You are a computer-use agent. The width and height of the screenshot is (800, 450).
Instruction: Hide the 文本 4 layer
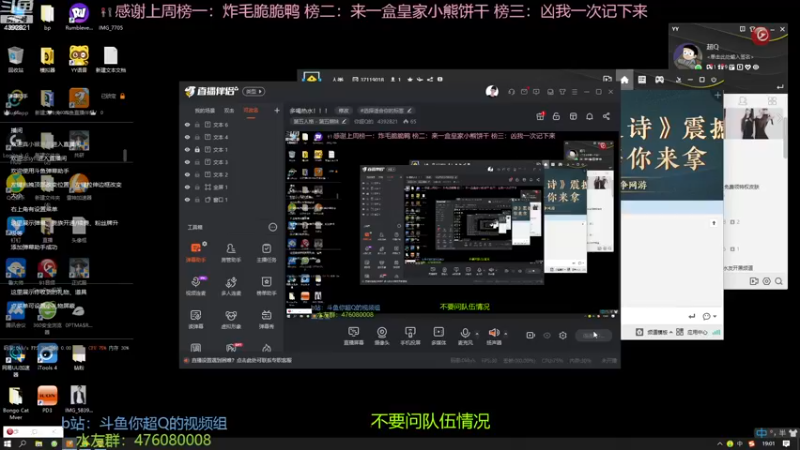[187, 137]
